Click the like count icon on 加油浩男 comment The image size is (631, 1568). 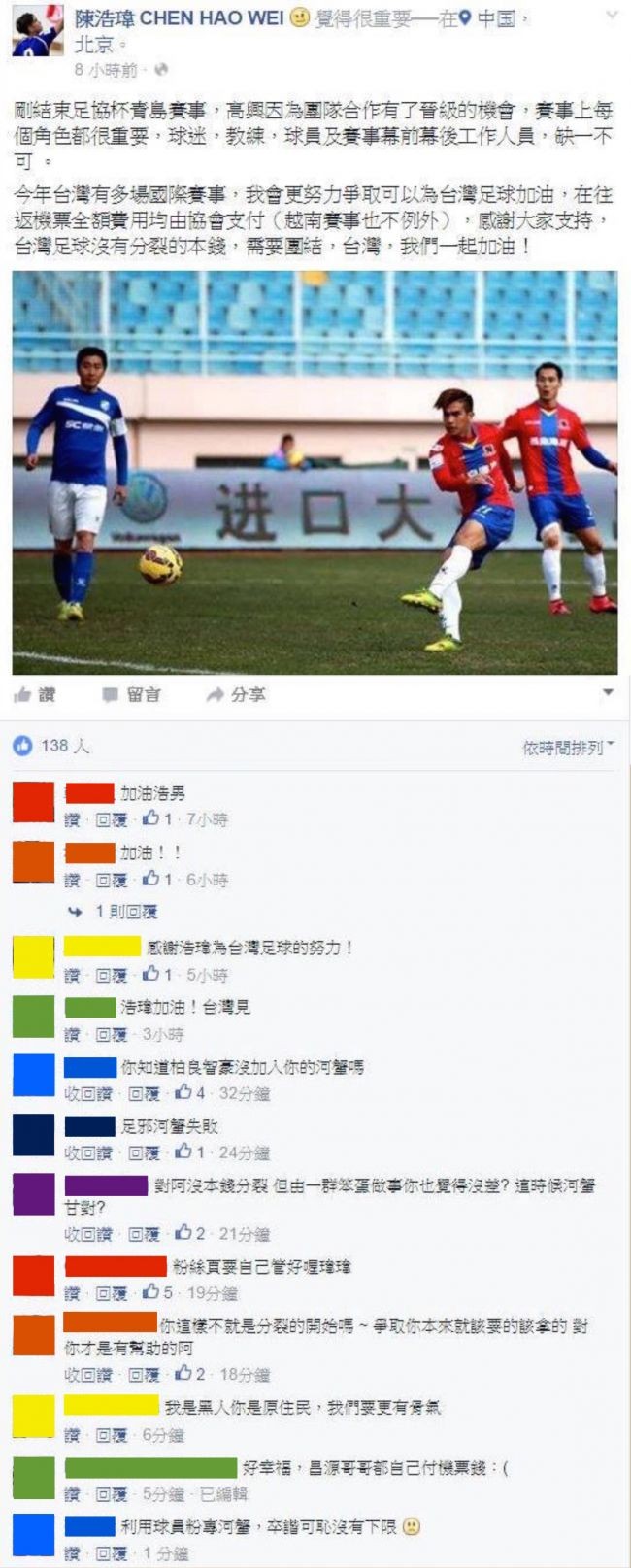[x=150, y=819]
